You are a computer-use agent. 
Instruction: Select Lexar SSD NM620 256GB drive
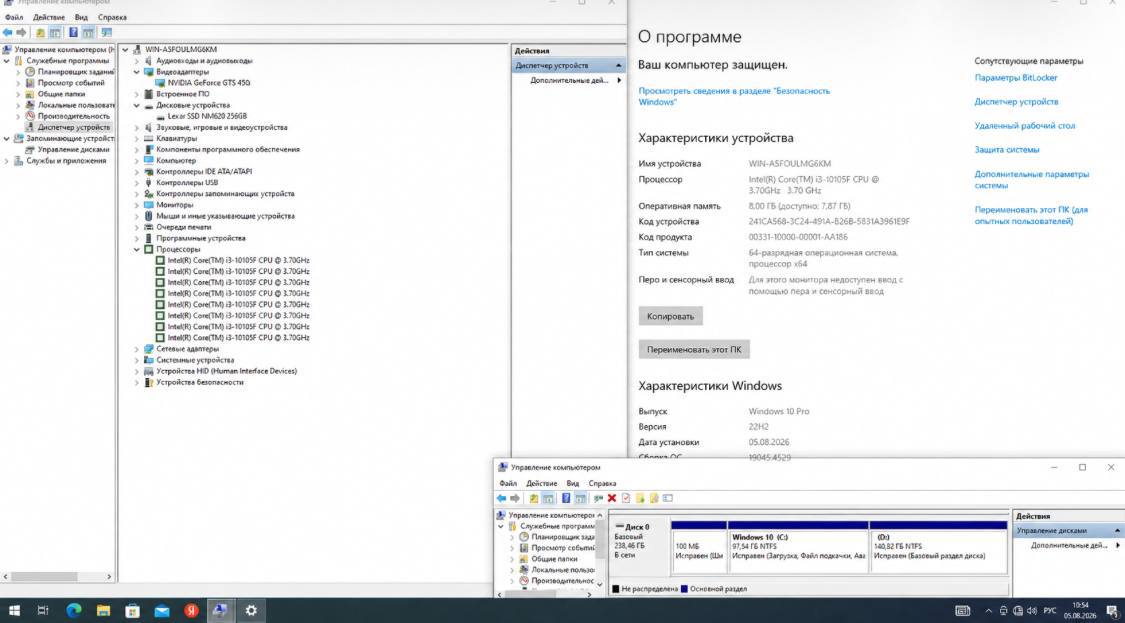pos(207,116)
